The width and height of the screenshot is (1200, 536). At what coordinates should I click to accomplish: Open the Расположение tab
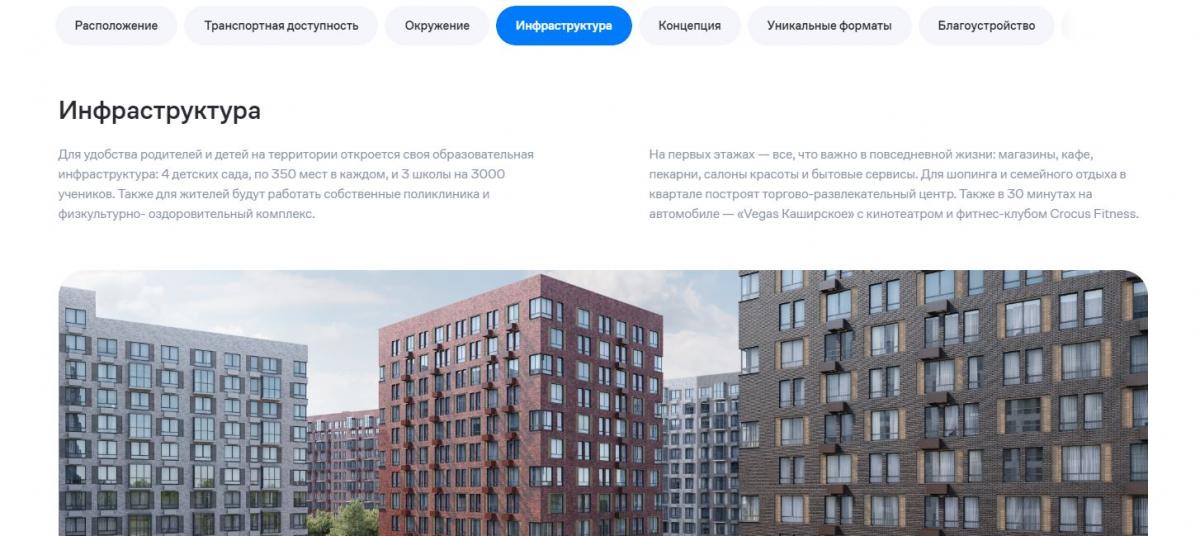[x=117, y=25]
